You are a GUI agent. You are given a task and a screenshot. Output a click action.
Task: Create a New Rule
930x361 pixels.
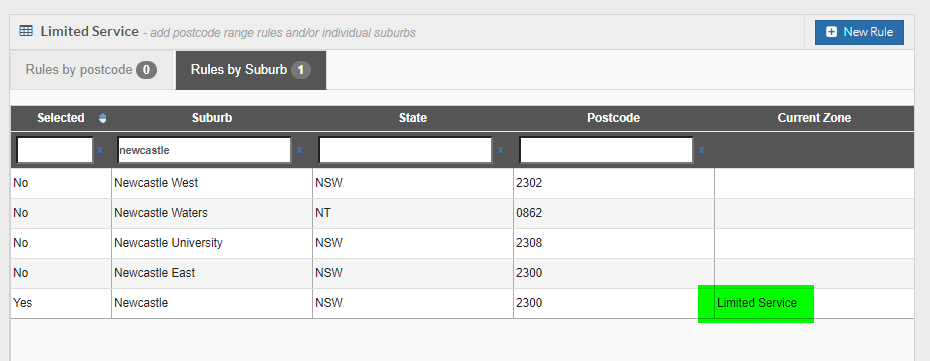point(859,32)
